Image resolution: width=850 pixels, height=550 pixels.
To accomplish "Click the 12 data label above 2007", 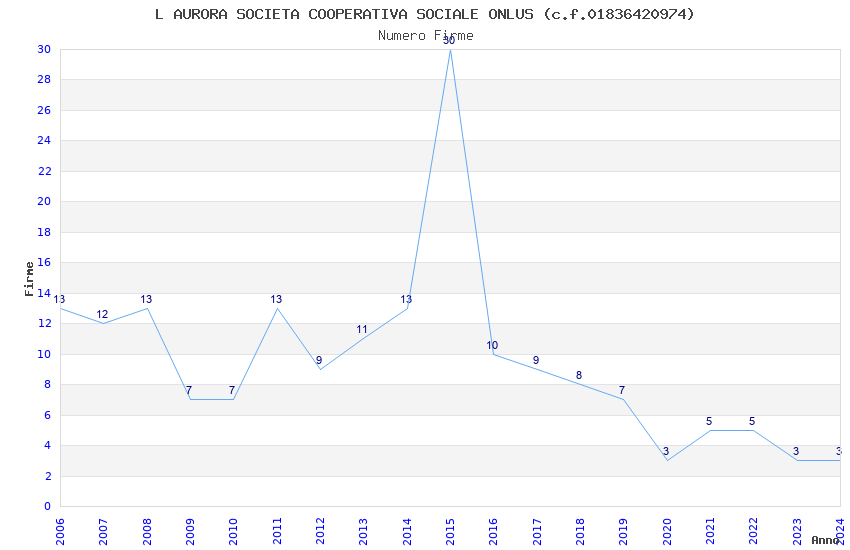I will [x=102, y=314].
